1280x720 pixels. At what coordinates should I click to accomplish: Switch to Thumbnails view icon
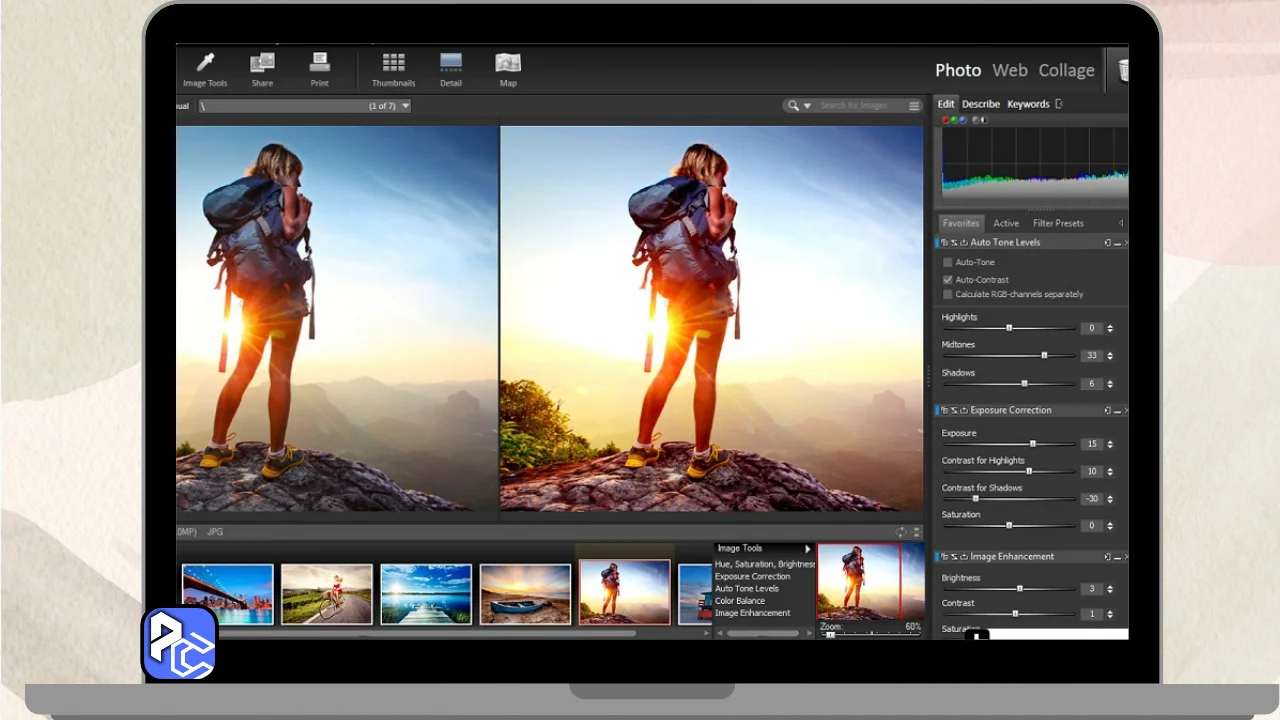point(393,64)
